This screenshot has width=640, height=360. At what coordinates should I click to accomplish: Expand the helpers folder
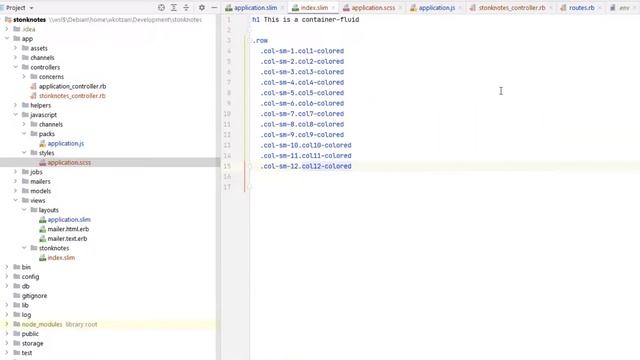click(x=16, y=105)
